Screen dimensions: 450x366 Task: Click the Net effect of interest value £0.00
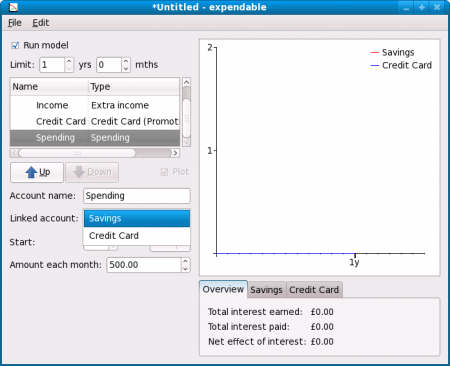click(322, 342)
